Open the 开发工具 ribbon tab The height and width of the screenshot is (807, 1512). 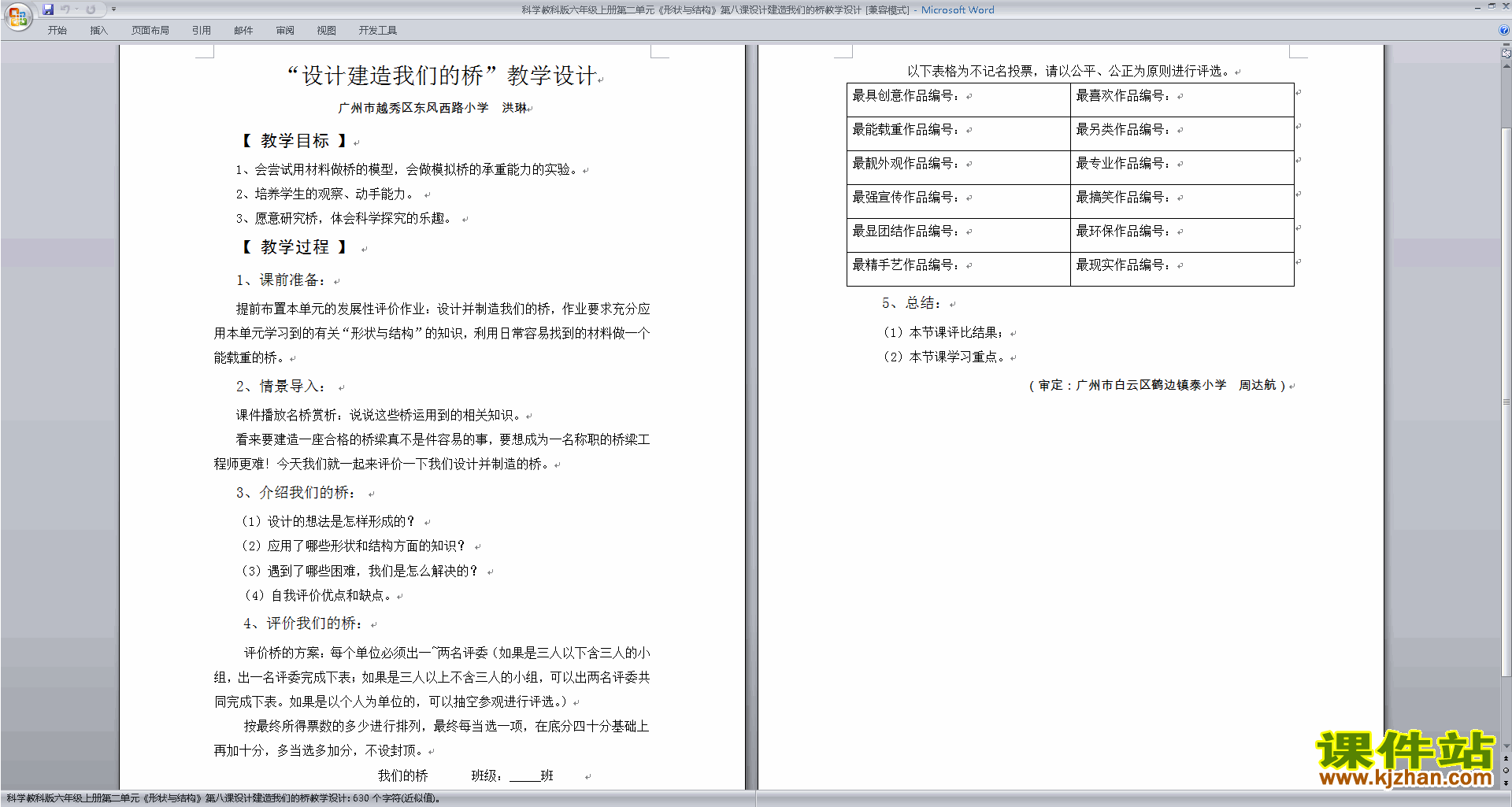[x=378, y=31]
